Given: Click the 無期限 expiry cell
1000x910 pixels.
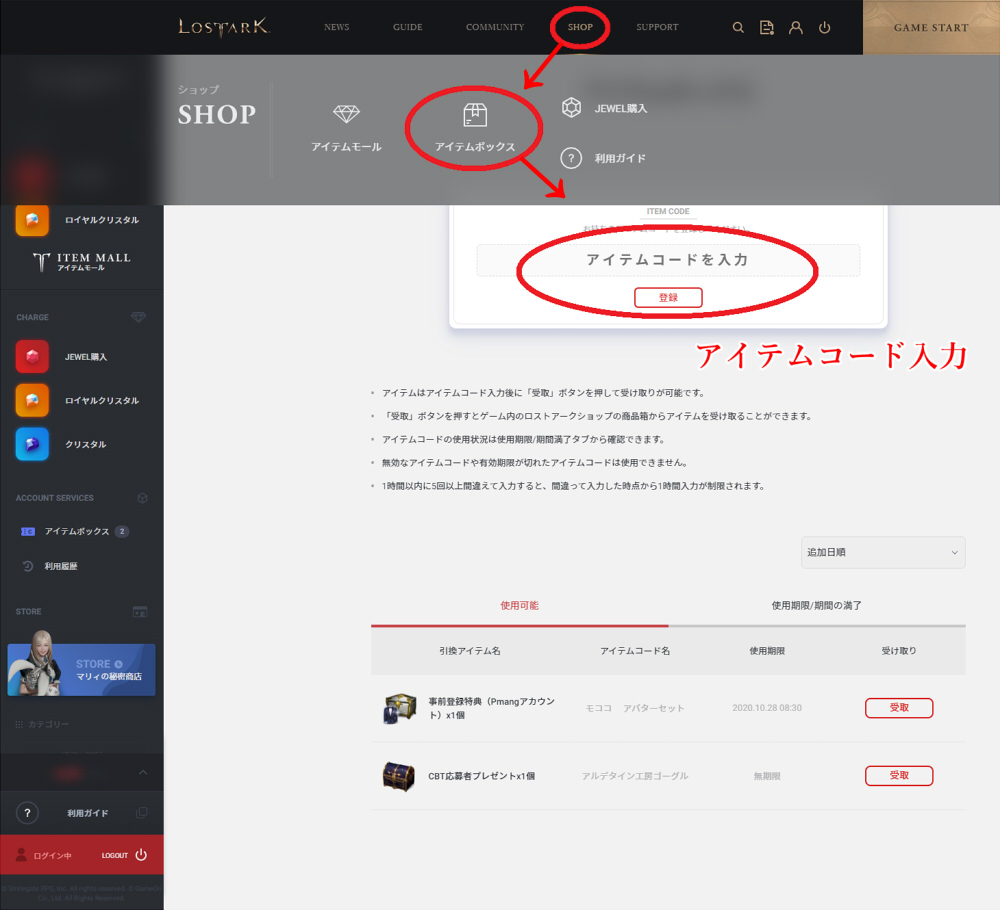Looking at the screenshot, I should pyautogui.click(x=767, y=775).
